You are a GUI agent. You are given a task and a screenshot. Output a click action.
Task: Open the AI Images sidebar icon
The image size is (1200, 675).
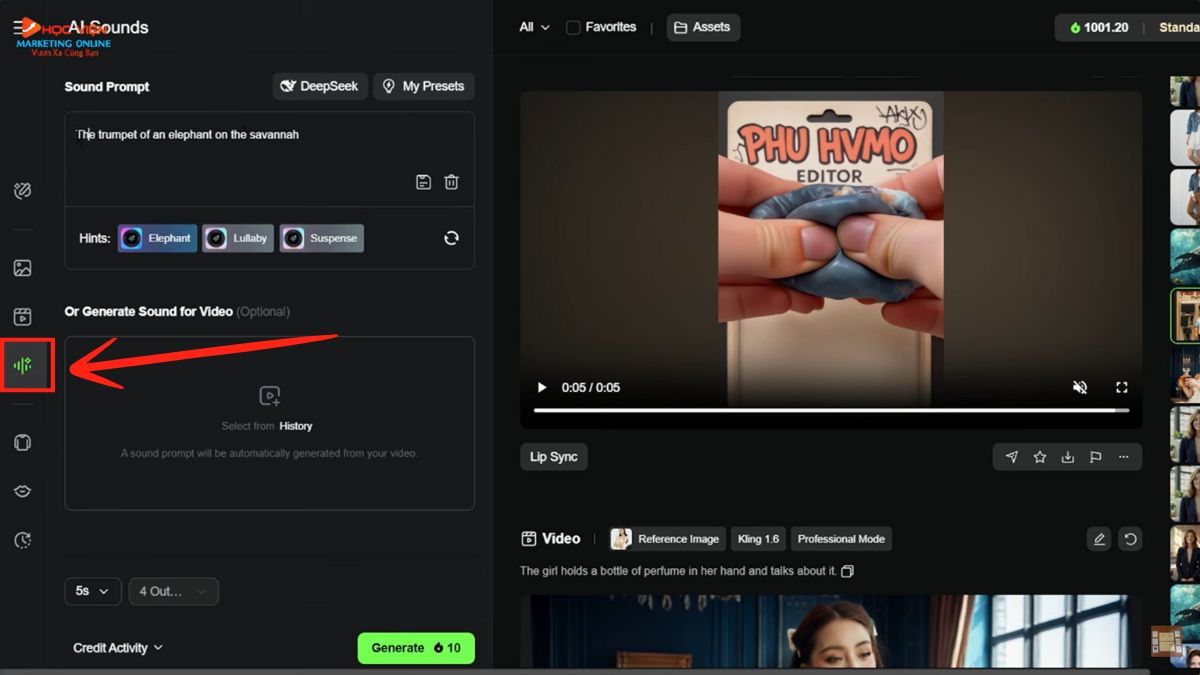pyautogui.click(x=22, y=268)
